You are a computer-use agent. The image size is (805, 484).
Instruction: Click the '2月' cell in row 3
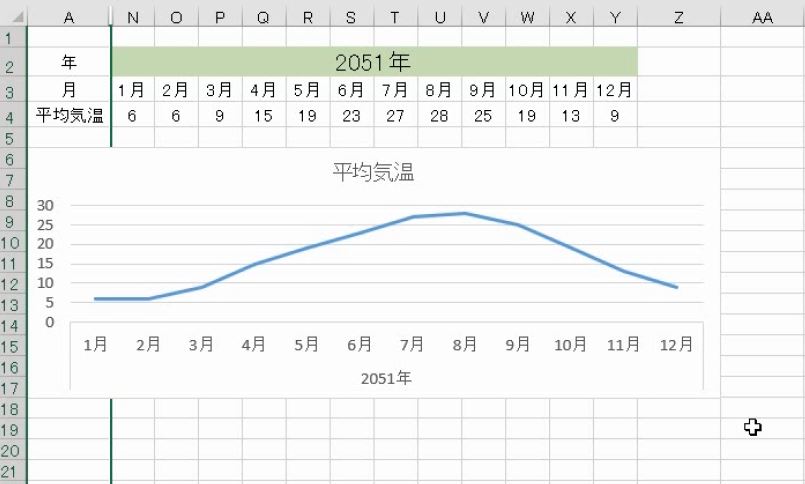pos(176,90)
